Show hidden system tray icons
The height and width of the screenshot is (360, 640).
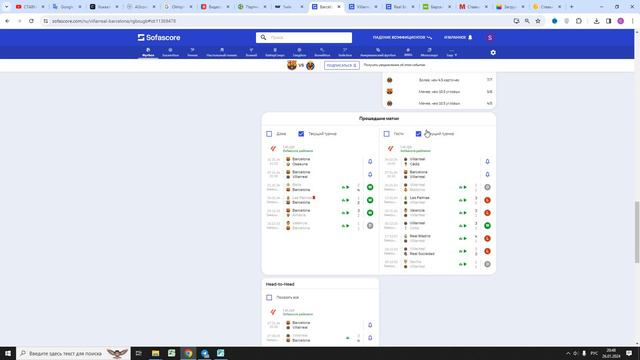pos(568,353)
